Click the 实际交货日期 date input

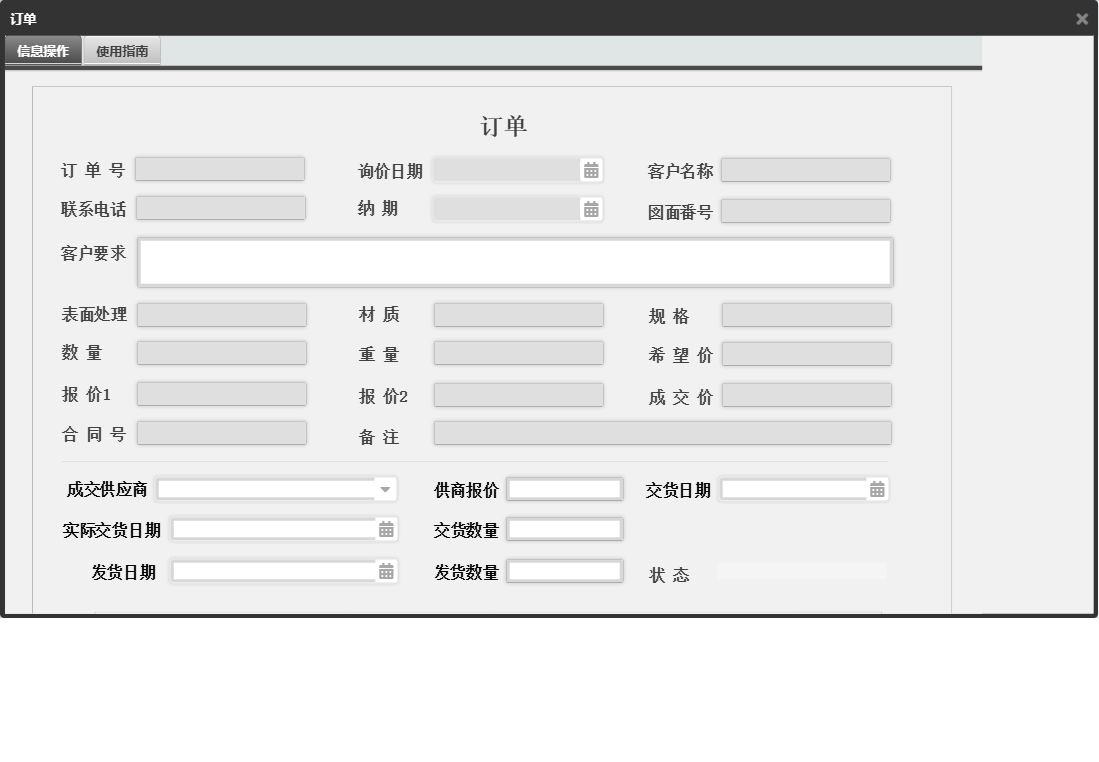click(280, 529)
